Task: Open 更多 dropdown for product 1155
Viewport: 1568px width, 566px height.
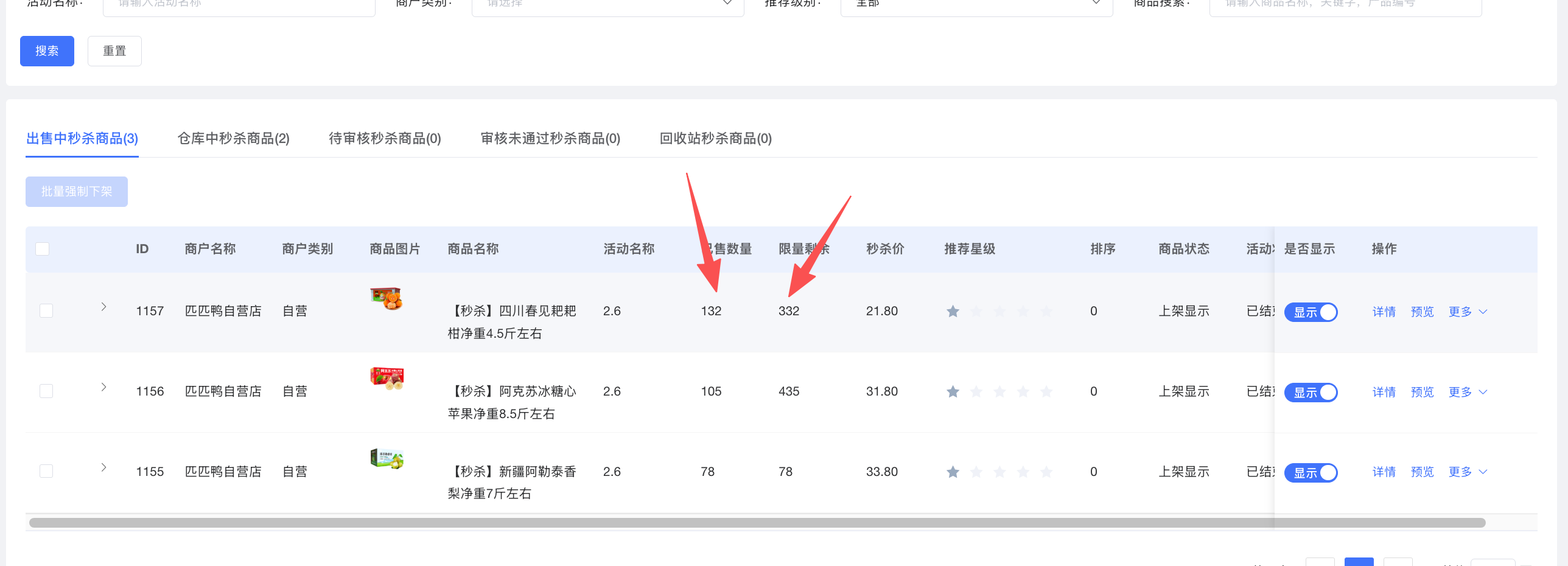Action: pyautogui.click(x=1467, y=472)
